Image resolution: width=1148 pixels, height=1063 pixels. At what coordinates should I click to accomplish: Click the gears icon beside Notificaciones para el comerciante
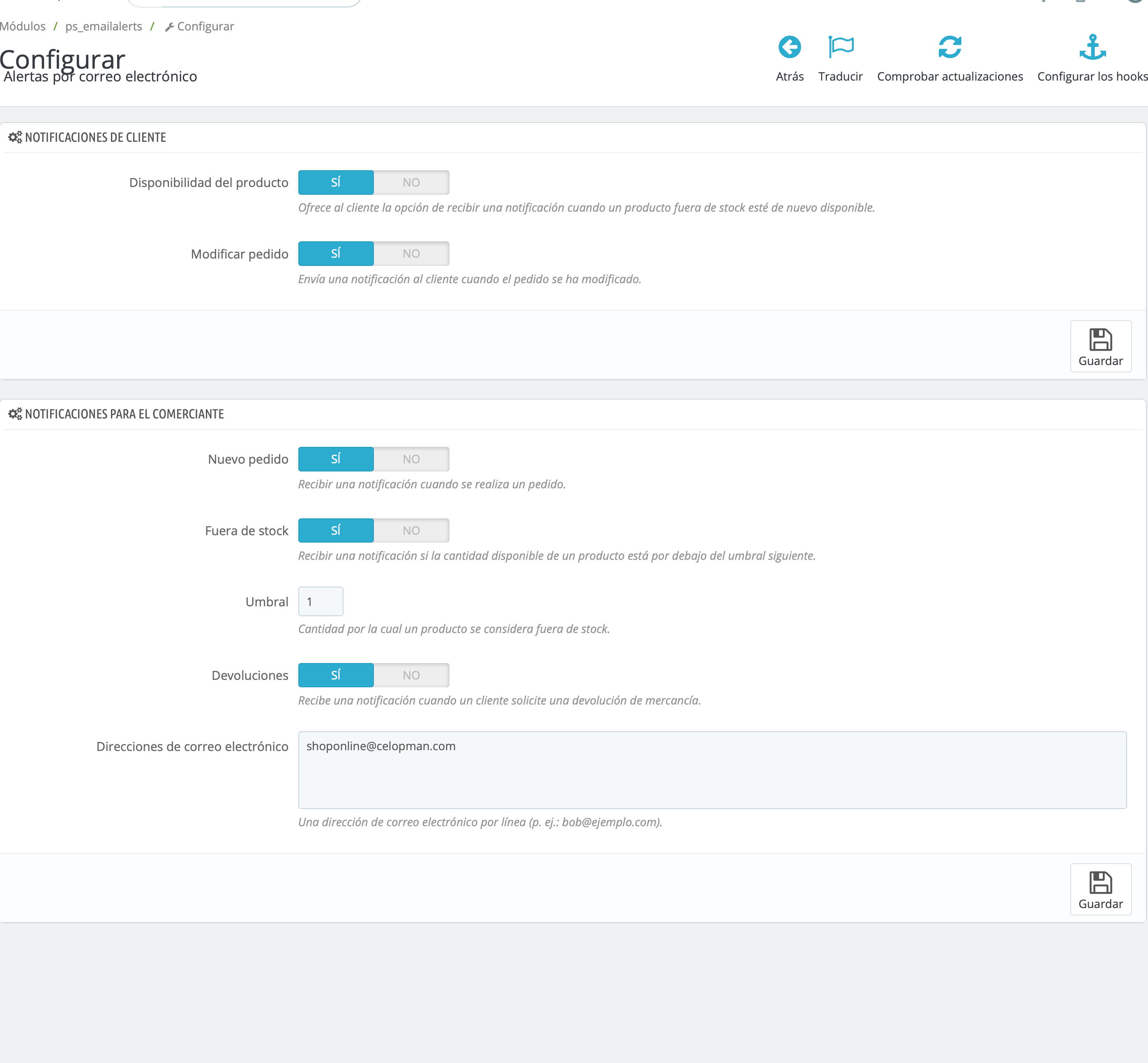(x=15, y=414)
